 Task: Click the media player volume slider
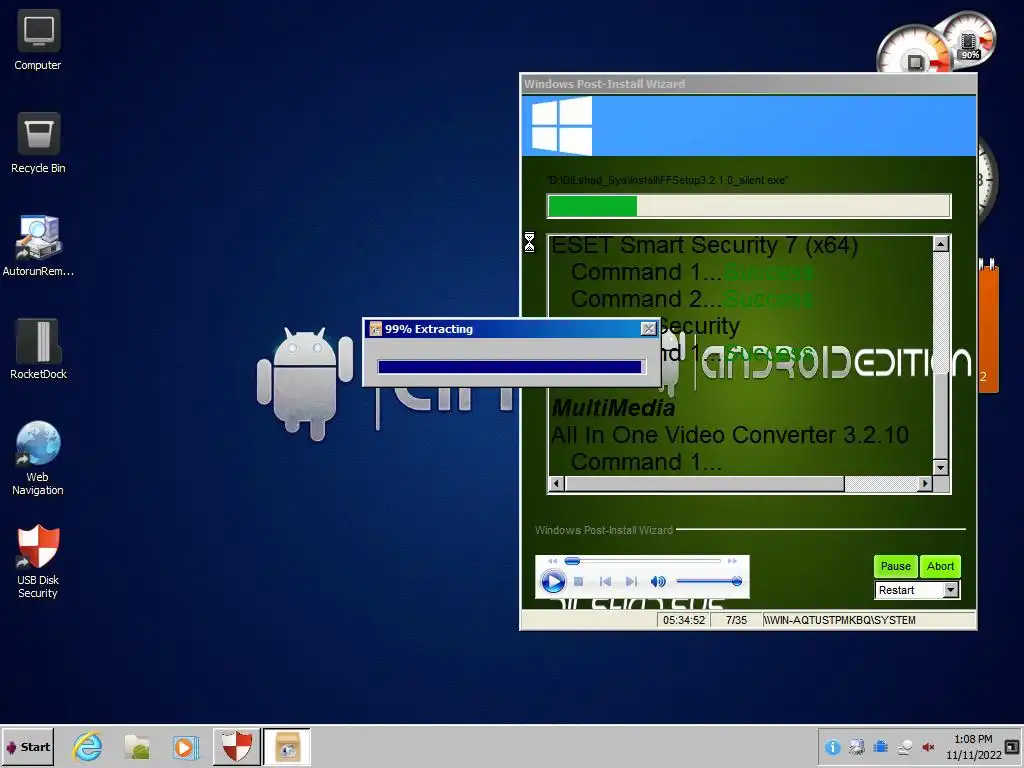[709, 581]
